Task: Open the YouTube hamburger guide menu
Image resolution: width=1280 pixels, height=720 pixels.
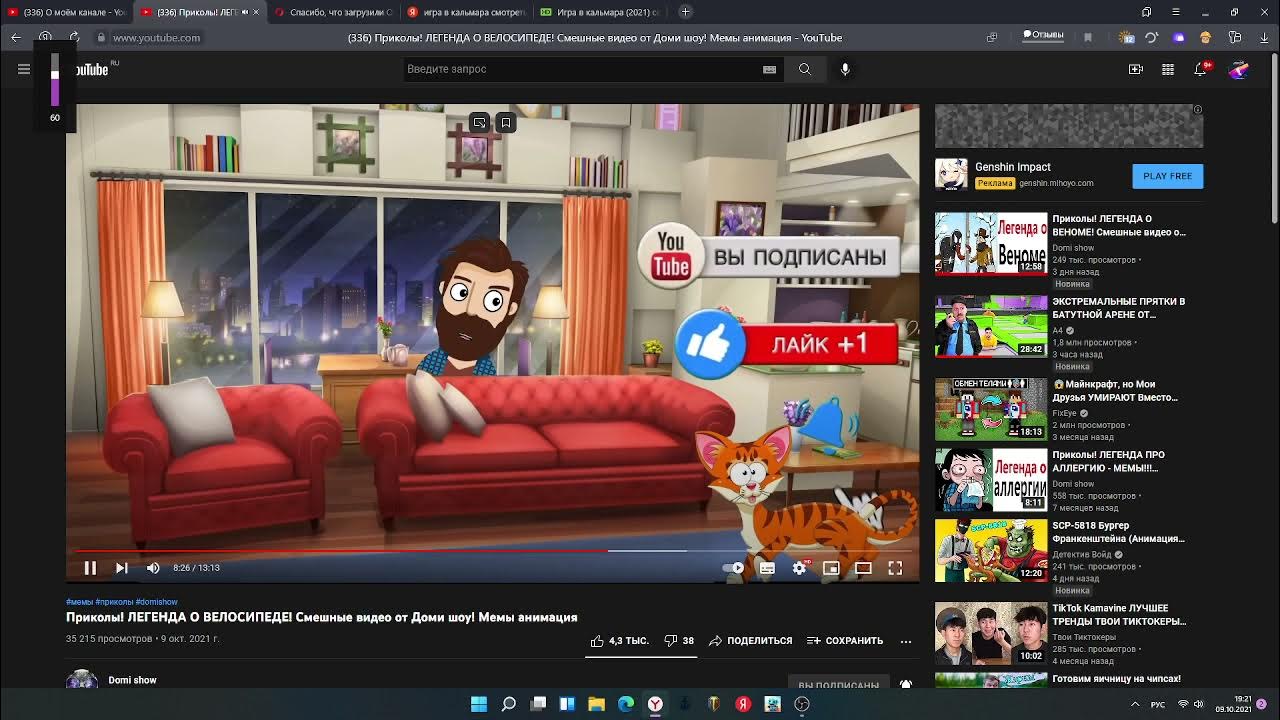Action: pos(24,69)
